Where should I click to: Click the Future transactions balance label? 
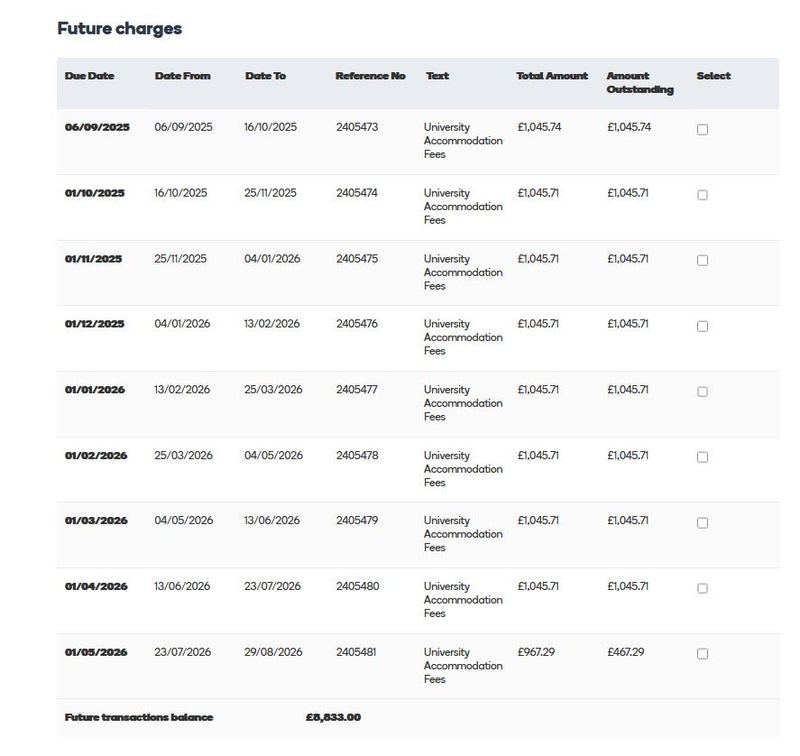coord(139,717)
